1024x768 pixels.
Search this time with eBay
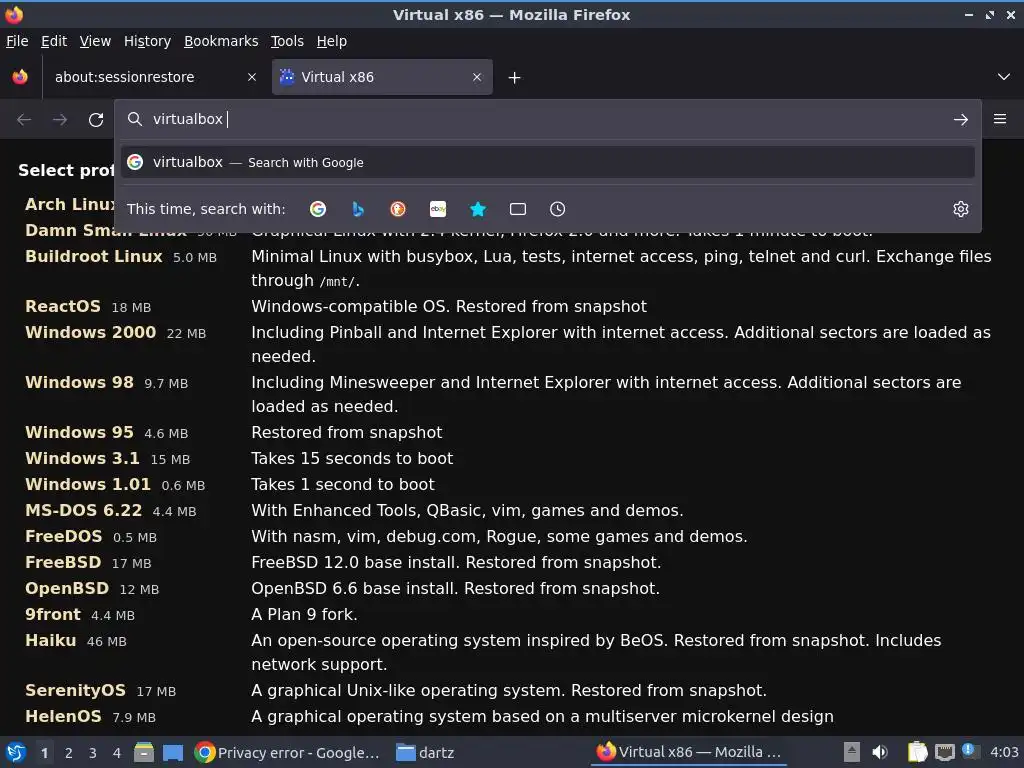[x=438, y=209]
